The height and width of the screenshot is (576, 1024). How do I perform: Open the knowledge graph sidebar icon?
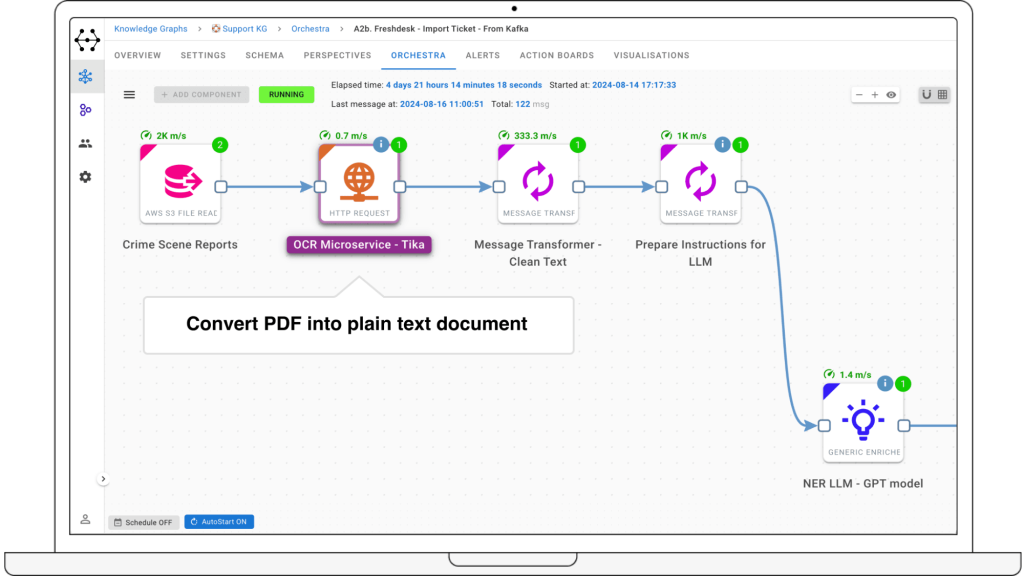click(x=86, y=76)
